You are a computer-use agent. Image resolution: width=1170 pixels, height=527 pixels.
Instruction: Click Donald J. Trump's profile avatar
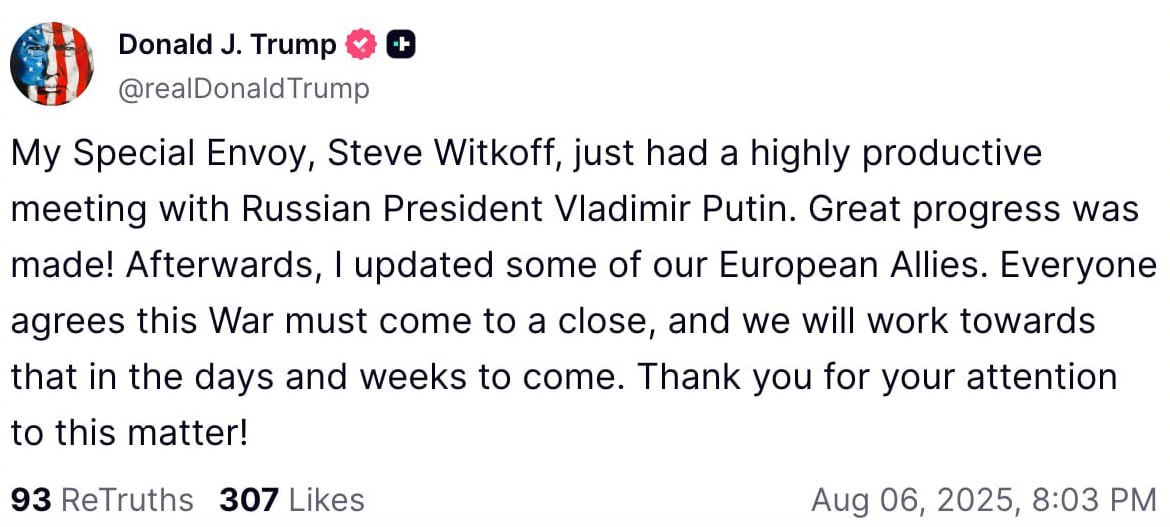[52, 63]
